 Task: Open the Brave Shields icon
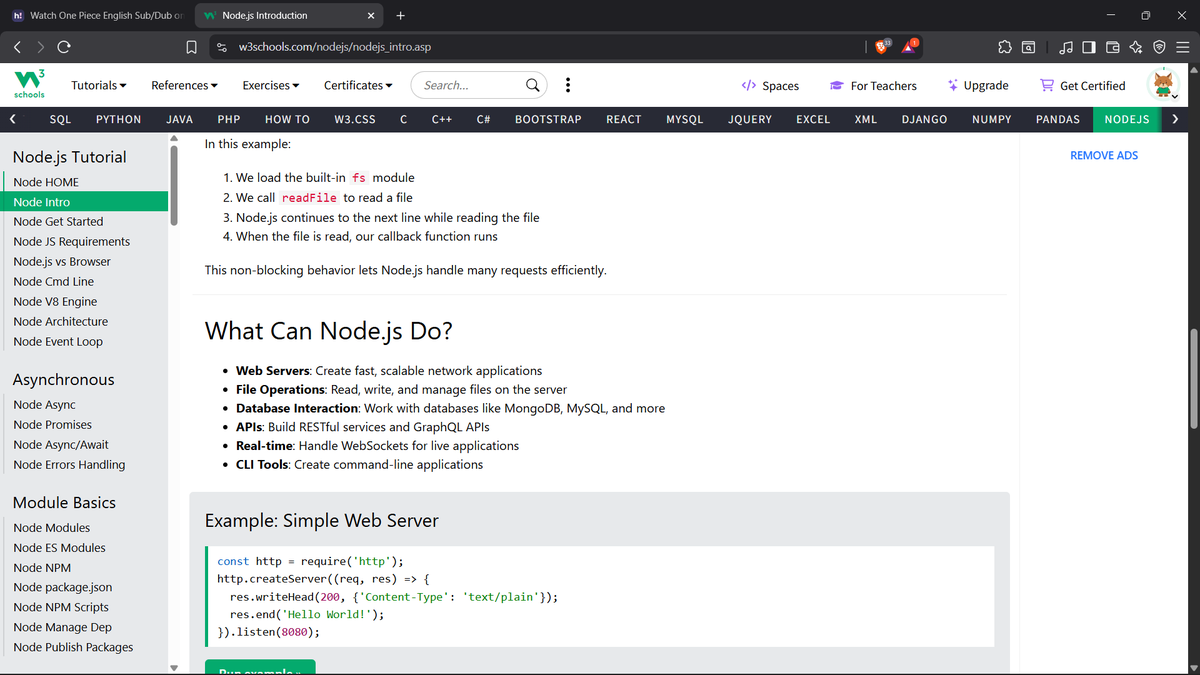[884, 46]
